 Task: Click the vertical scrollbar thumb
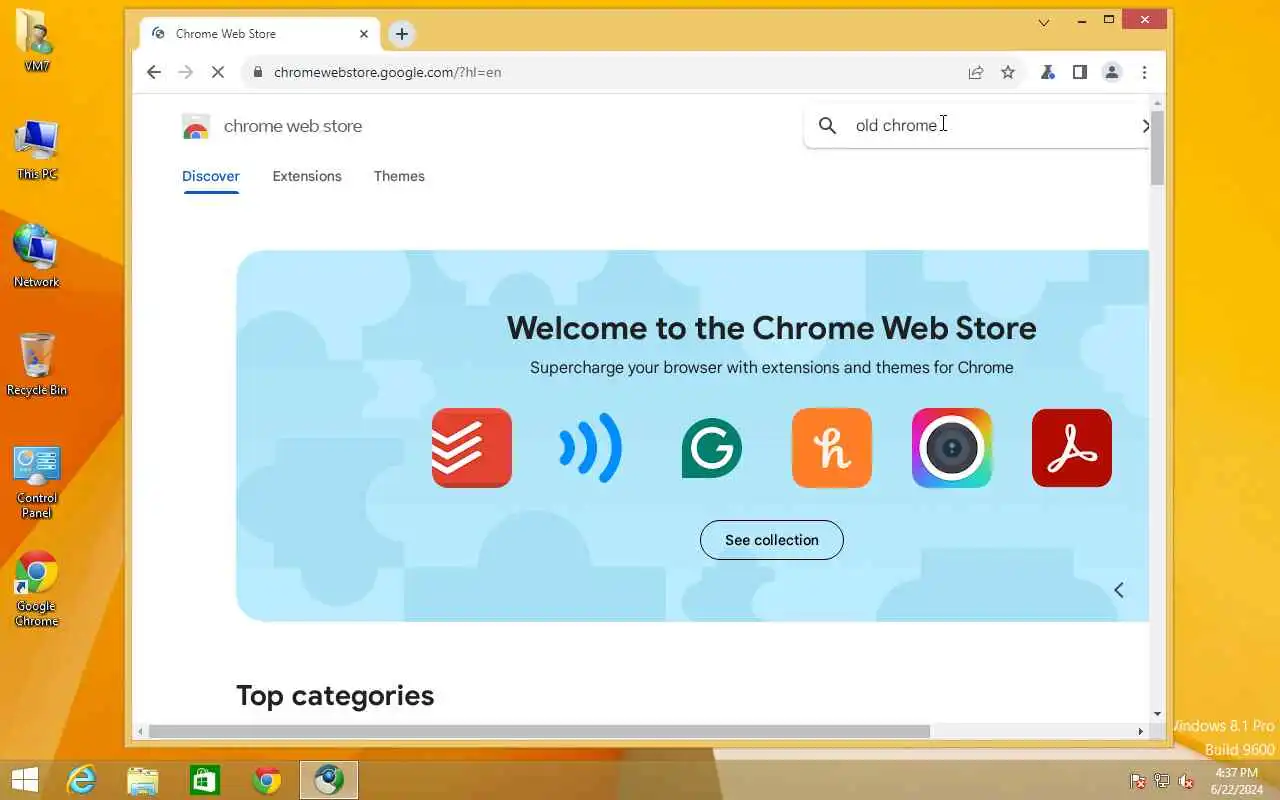click(1158, 147)
